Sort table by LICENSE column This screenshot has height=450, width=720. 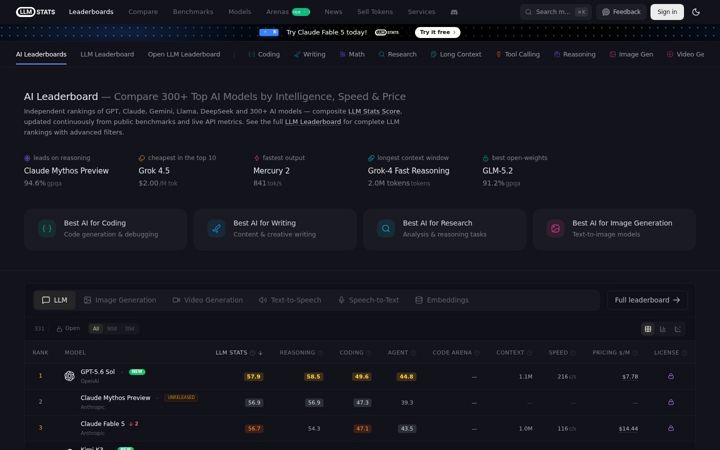click(666, 353)
